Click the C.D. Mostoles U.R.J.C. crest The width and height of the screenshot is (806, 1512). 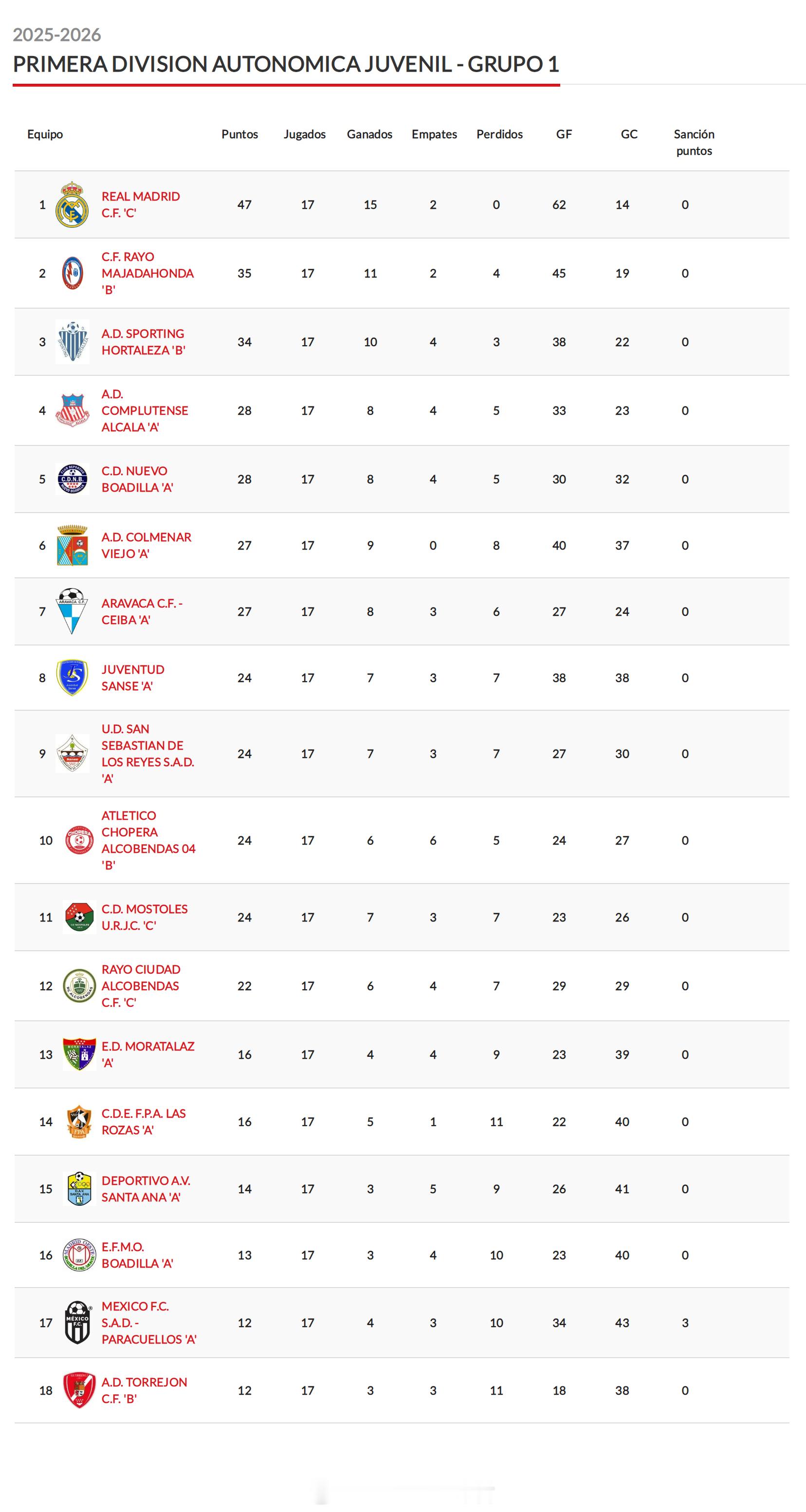[x=79, y=918]
